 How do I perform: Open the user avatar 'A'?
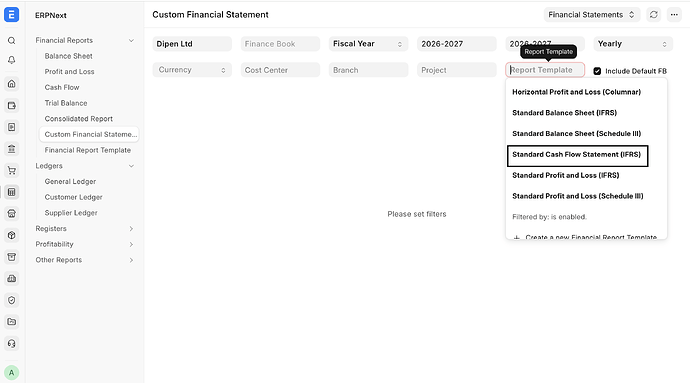pos(11,373)
